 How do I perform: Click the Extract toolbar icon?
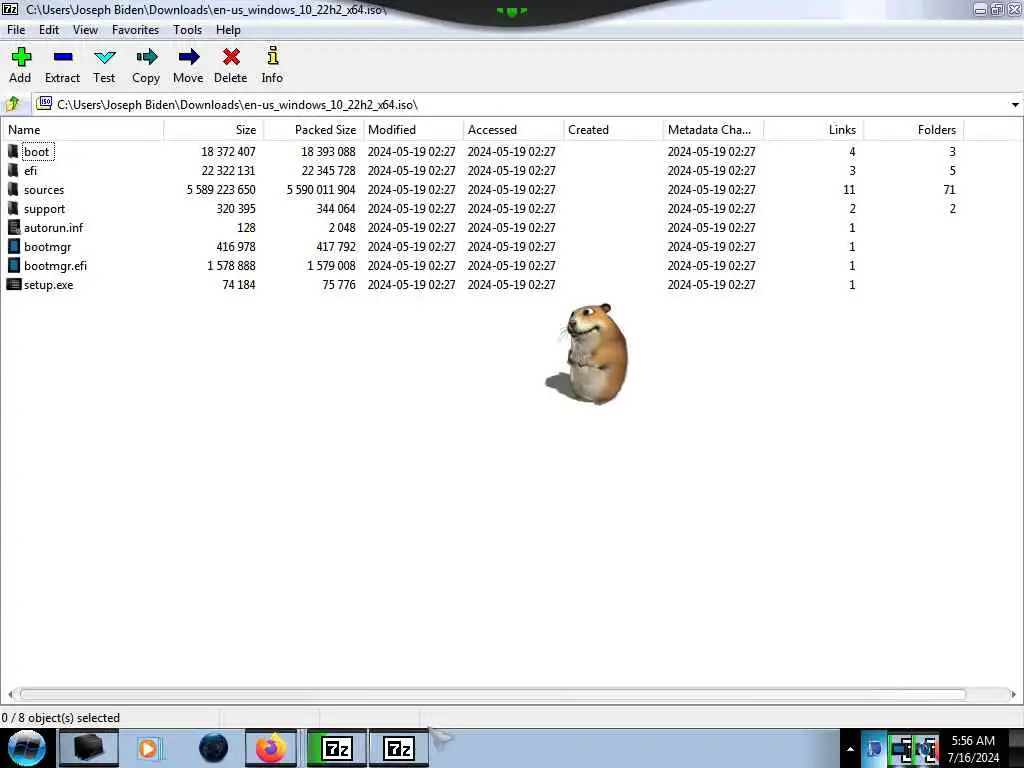tap(63, 57)
